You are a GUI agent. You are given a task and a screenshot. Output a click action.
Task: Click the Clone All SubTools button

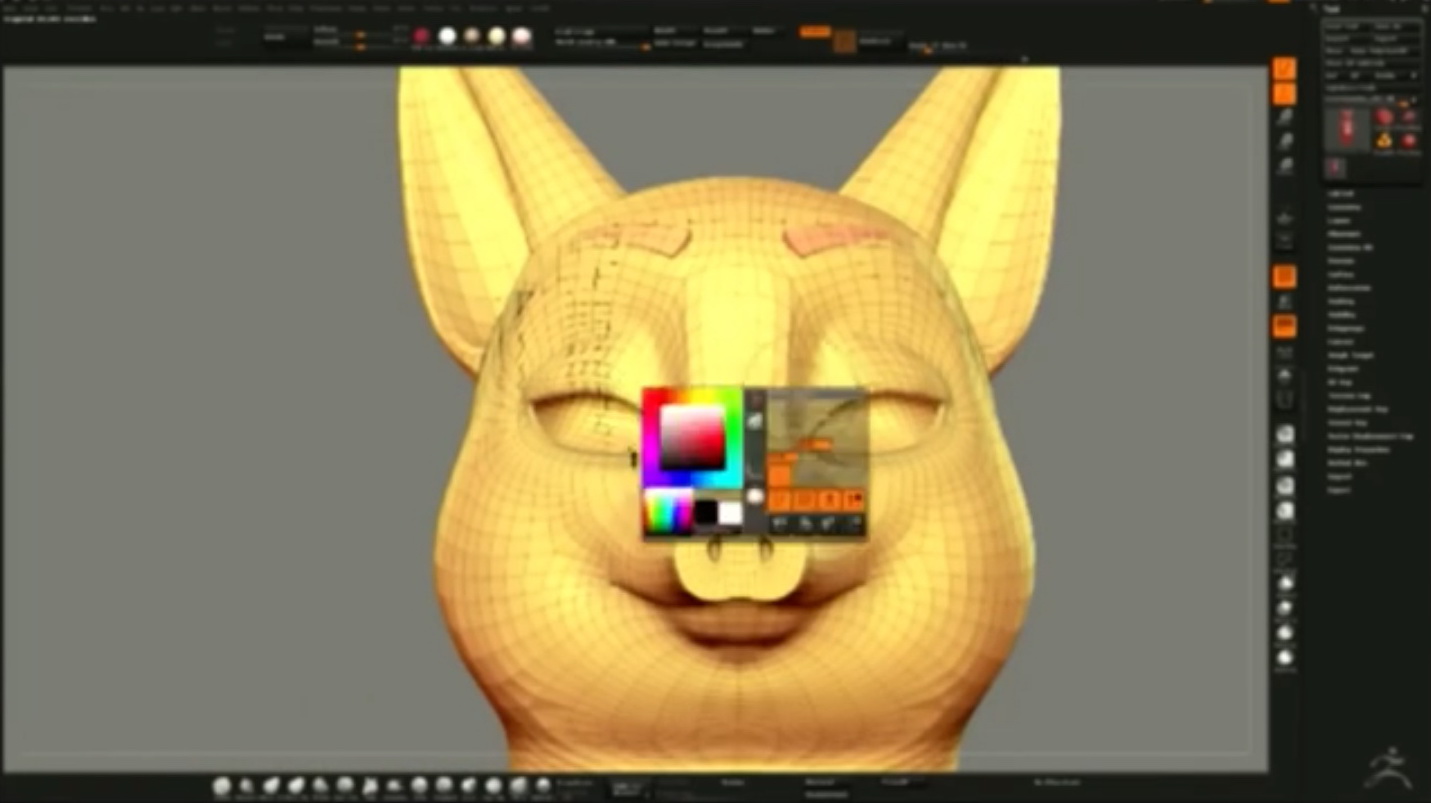tap(1372, 63)
